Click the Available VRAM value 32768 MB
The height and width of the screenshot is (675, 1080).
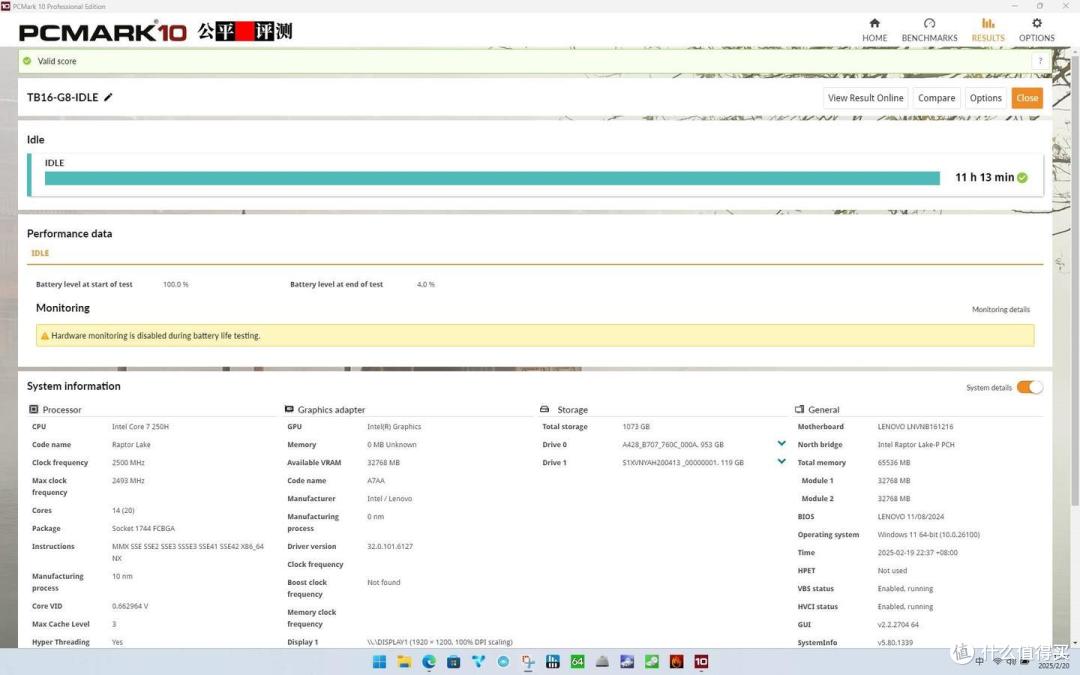(383, 462)
